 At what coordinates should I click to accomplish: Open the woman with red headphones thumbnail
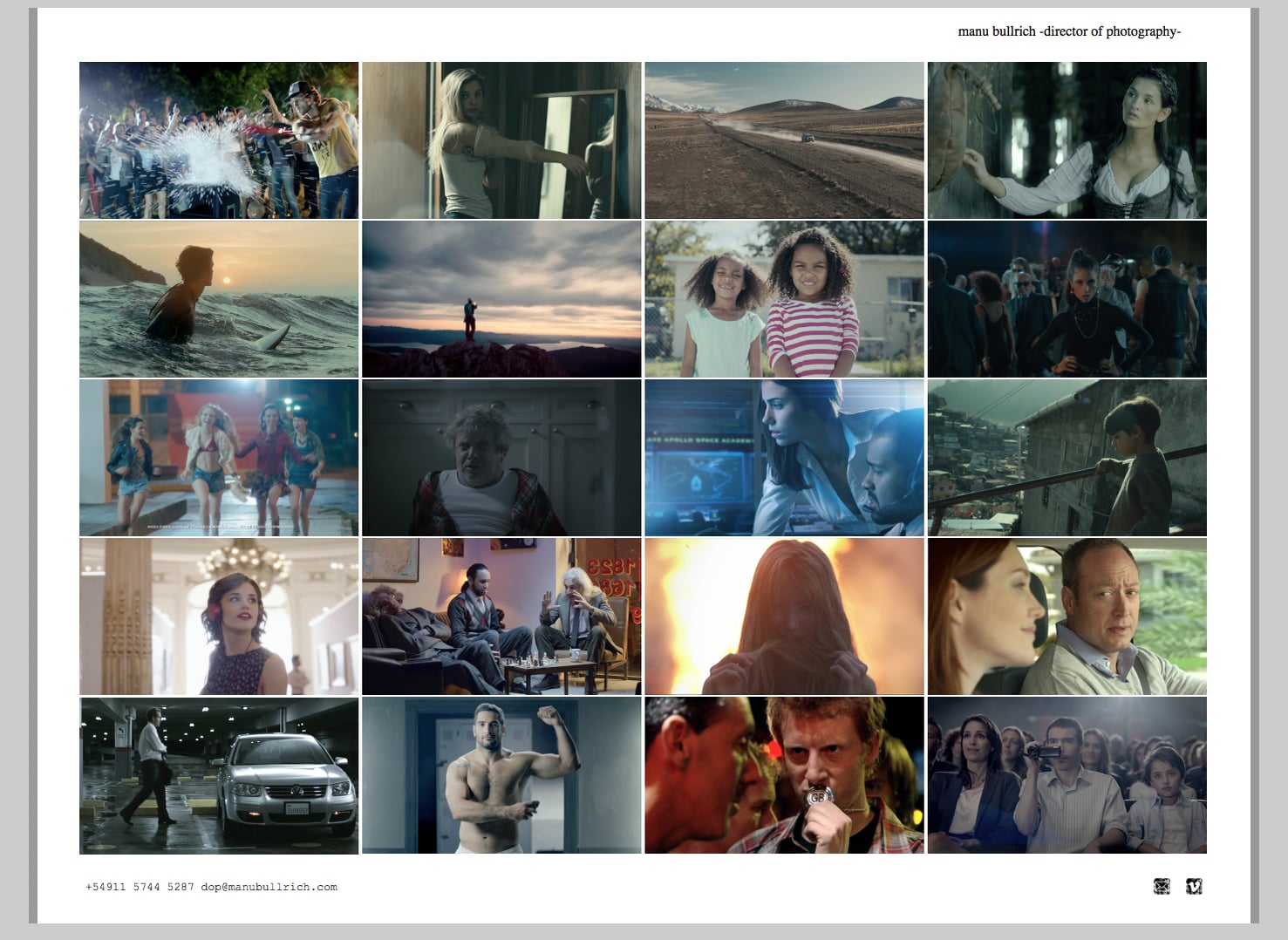(219, 616)
